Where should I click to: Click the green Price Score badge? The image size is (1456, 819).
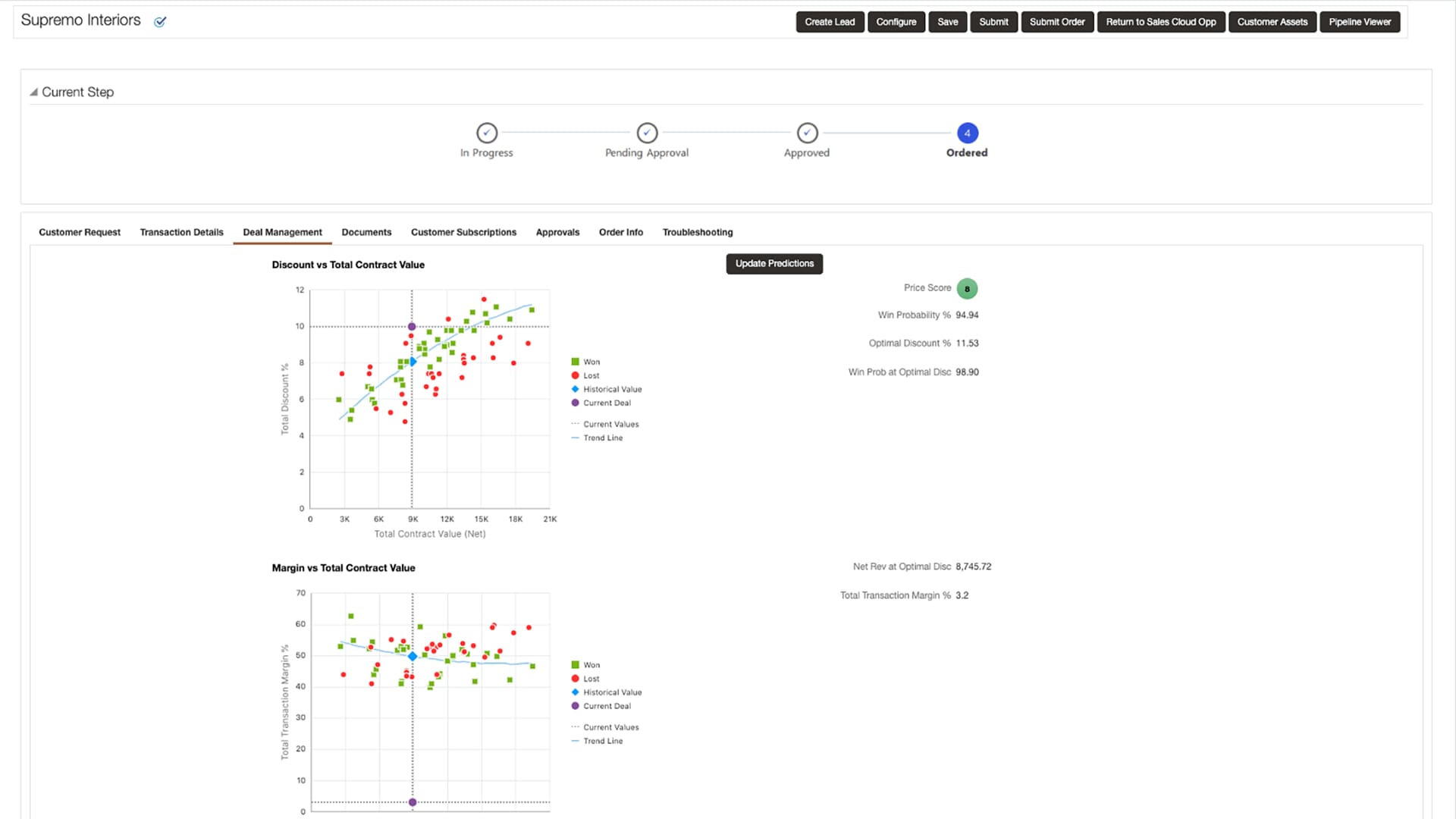967,289
